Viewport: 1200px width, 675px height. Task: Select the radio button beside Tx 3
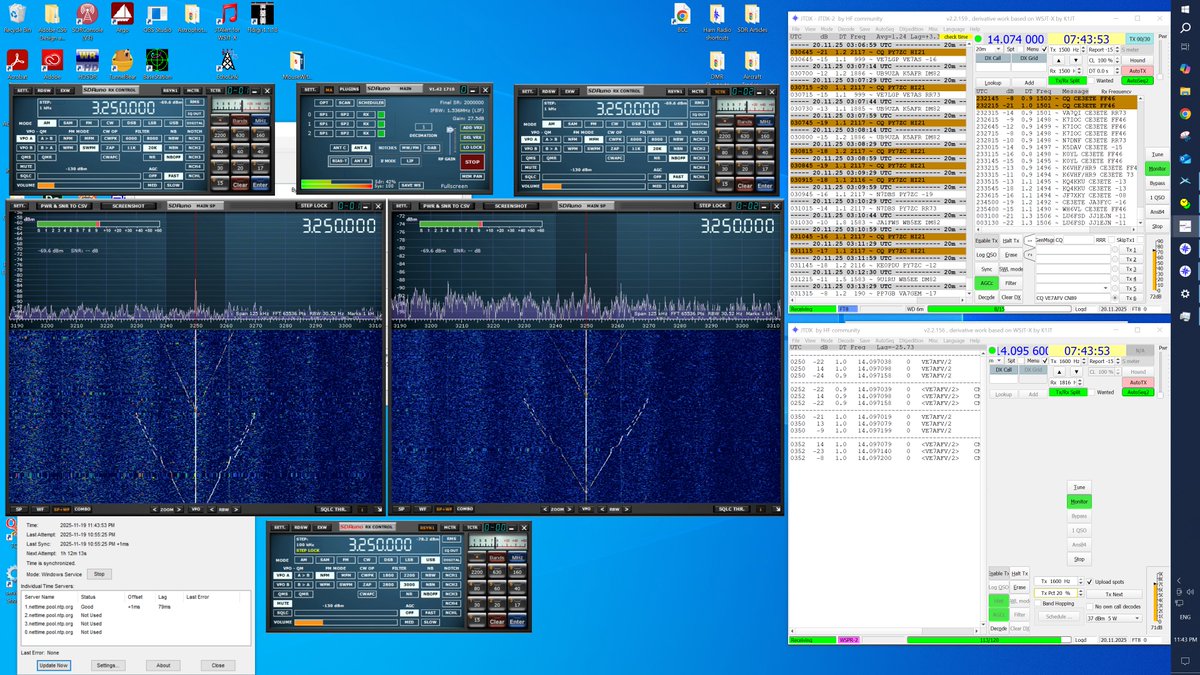[1115, 269]
